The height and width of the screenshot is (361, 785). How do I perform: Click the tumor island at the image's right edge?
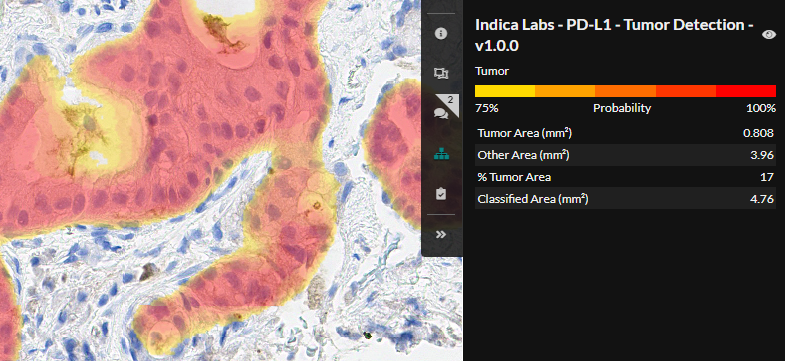point(396,150)
